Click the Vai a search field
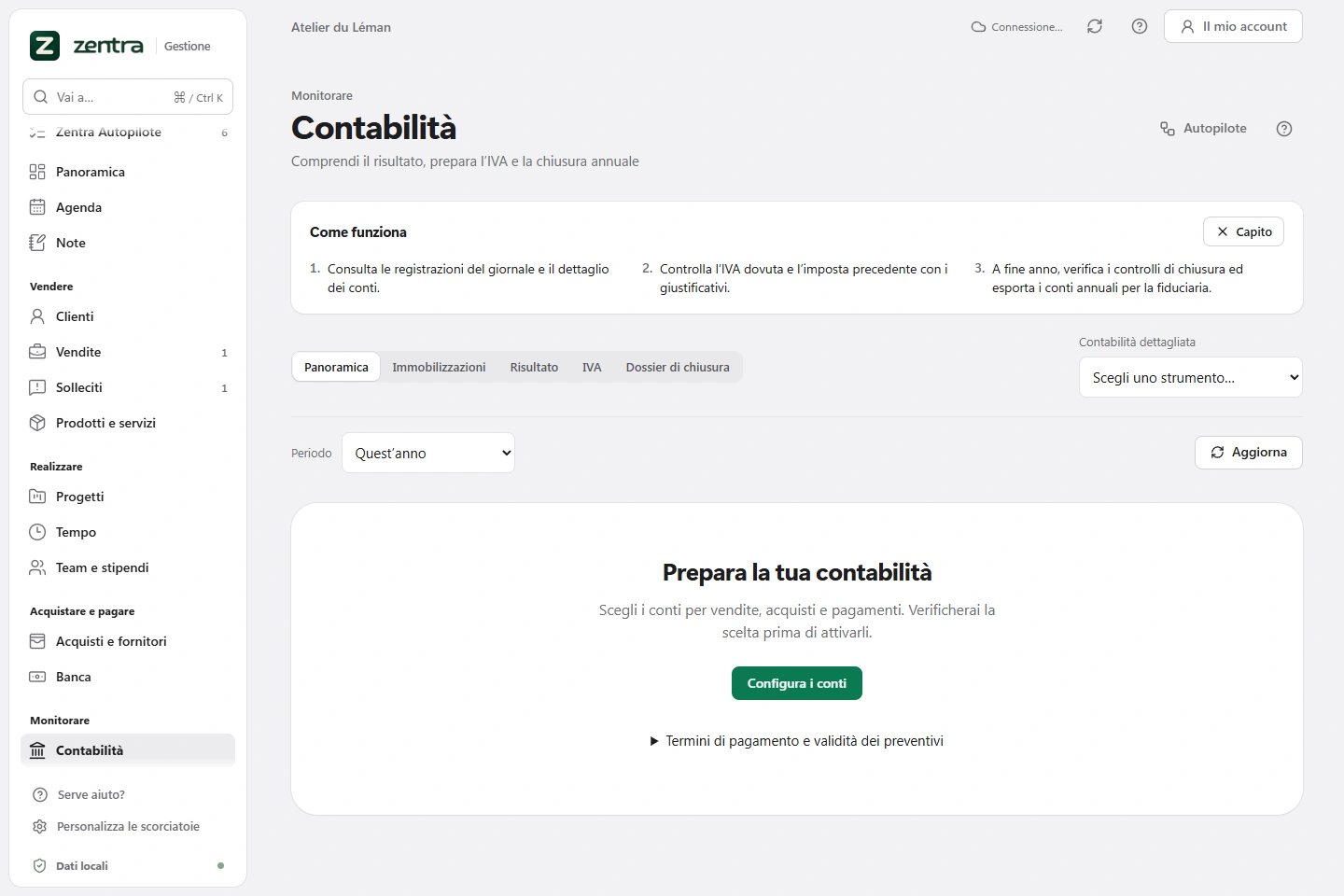Viewport: 1344px width, 896px height. click(x=128, y=97)
